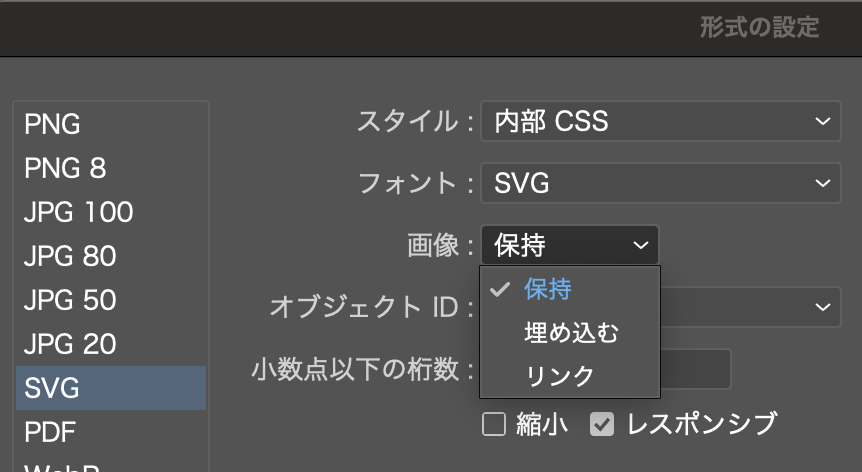Choose JPG 80 from format list
The height and width of the screenshot is (472, 862).
tap(110, 256)
